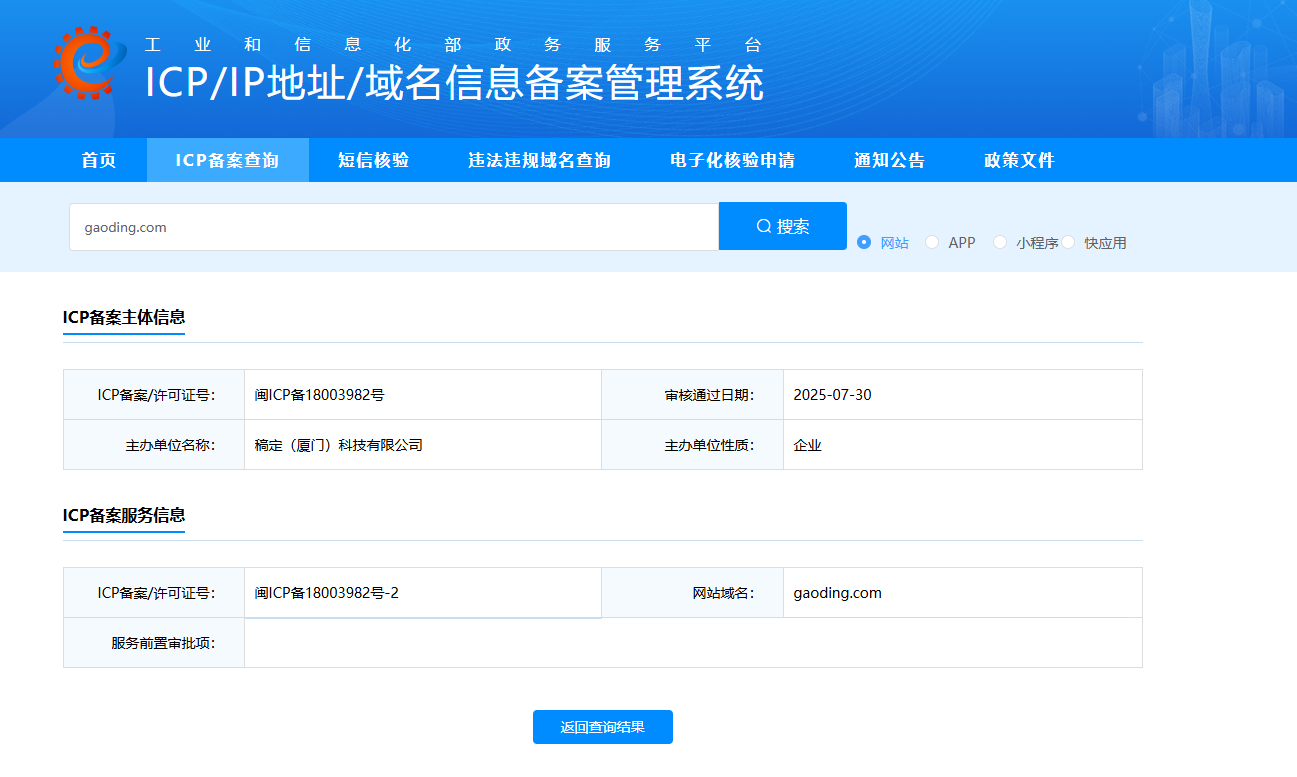
Task: Switch to 短信核验 tab
Action: (x=373, y=160)
